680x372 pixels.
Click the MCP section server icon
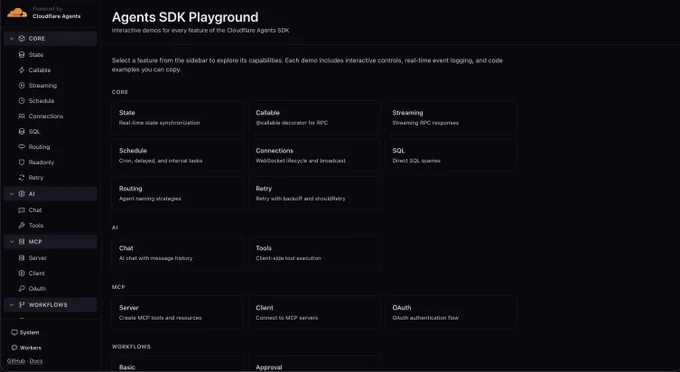22,241
